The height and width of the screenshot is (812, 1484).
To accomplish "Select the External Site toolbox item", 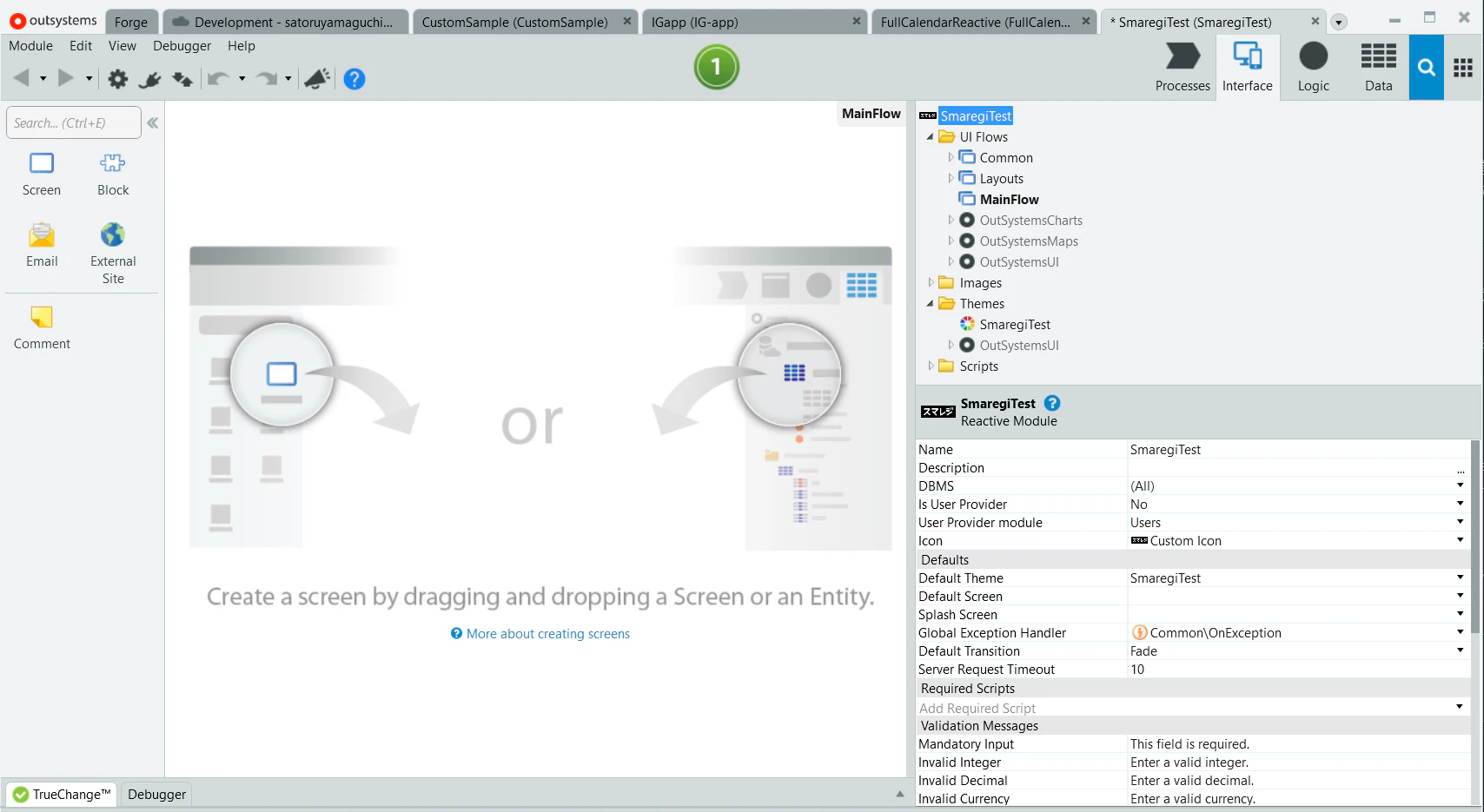I will pyautogui.click(x=113, y=254).
